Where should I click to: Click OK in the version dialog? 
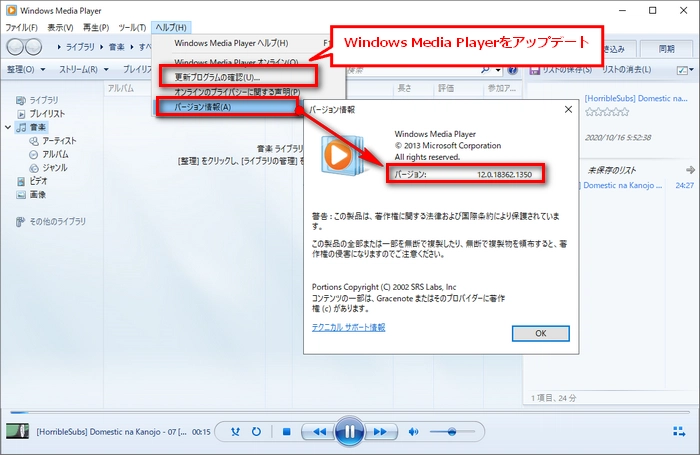click(540, 332)
